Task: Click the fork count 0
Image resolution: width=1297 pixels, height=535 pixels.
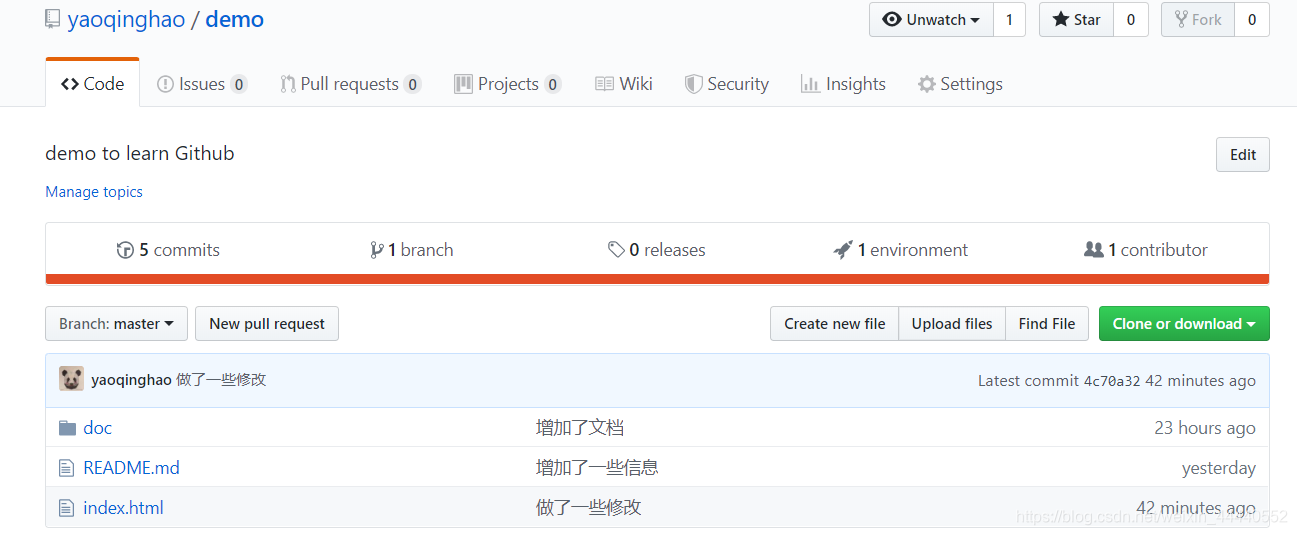Action: (1252, 20)
